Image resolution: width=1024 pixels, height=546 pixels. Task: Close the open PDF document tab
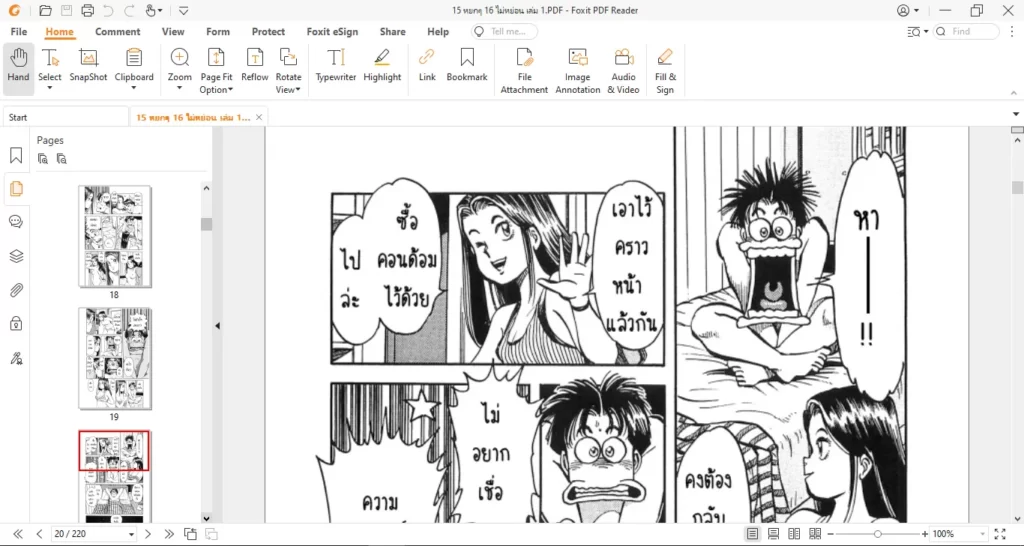tap(259, 118)
